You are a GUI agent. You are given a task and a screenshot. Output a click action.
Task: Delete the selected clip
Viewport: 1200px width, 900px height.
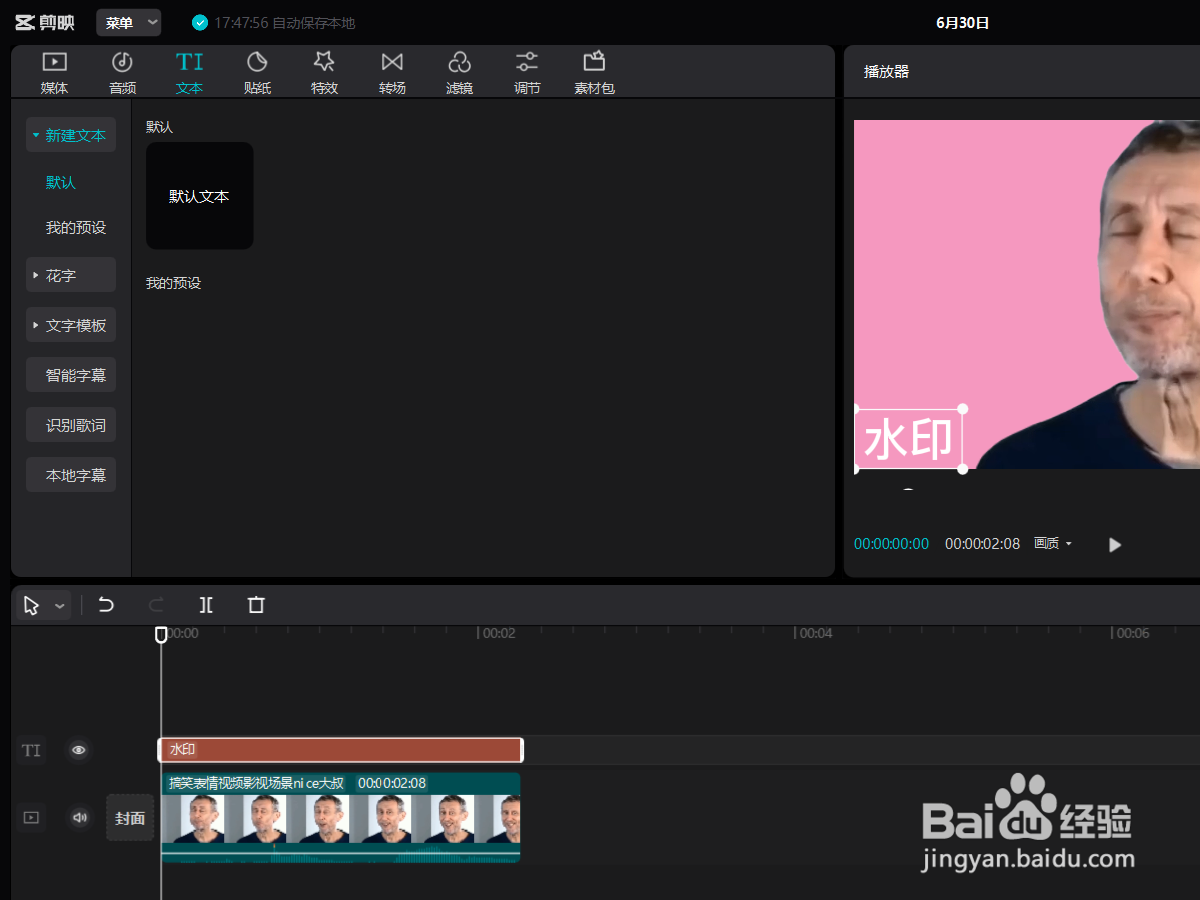coord(256,605)
